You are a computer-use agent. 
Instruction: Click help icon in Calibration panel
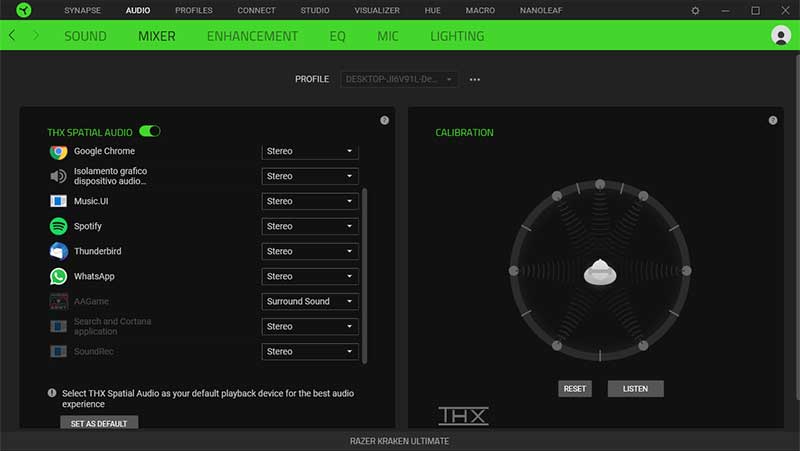tap(772, 120)
